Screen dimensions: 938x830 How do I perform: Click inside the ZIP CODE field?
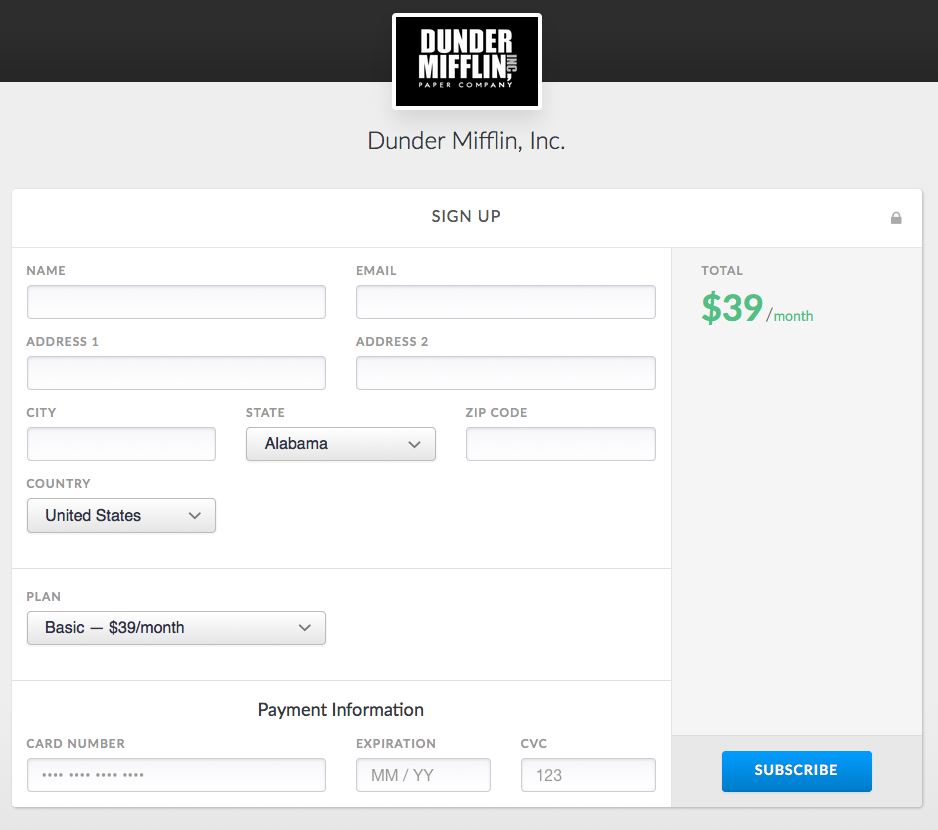pyautogui.click(x=560, y=444)
